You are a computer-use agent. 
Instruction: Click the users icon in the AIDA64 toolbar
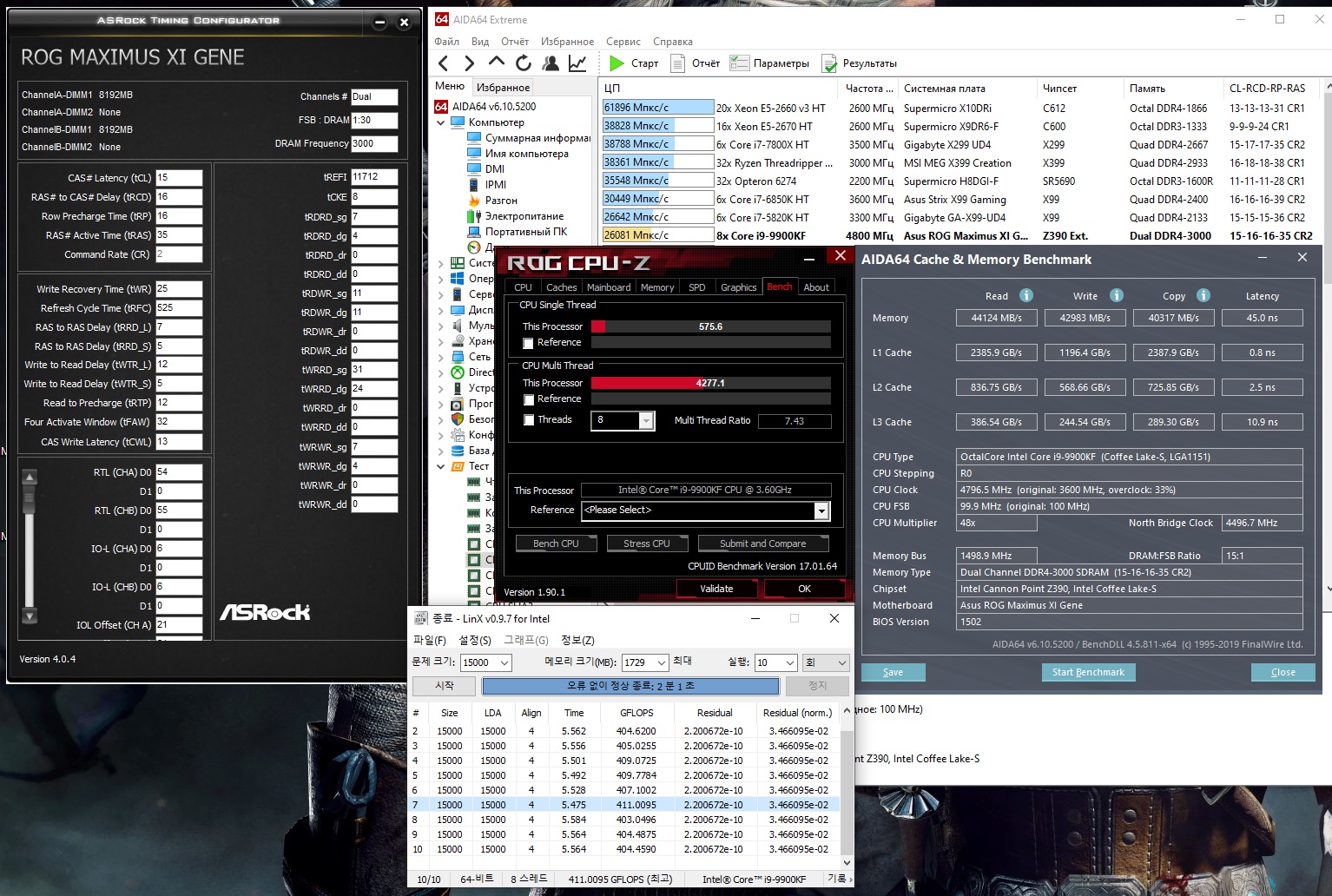(x=550, y=63)
